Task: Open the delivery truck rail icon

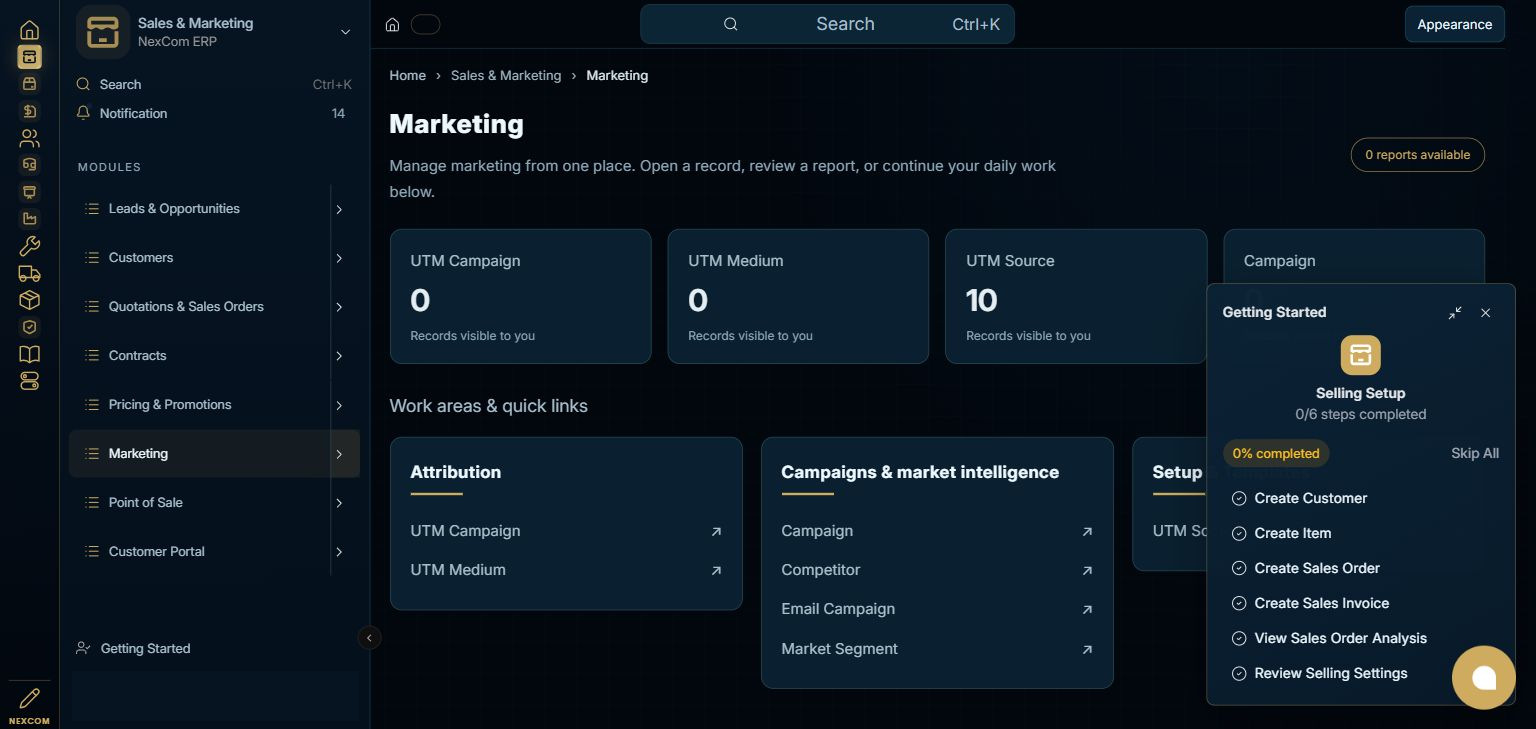Action: pos(30,273)
